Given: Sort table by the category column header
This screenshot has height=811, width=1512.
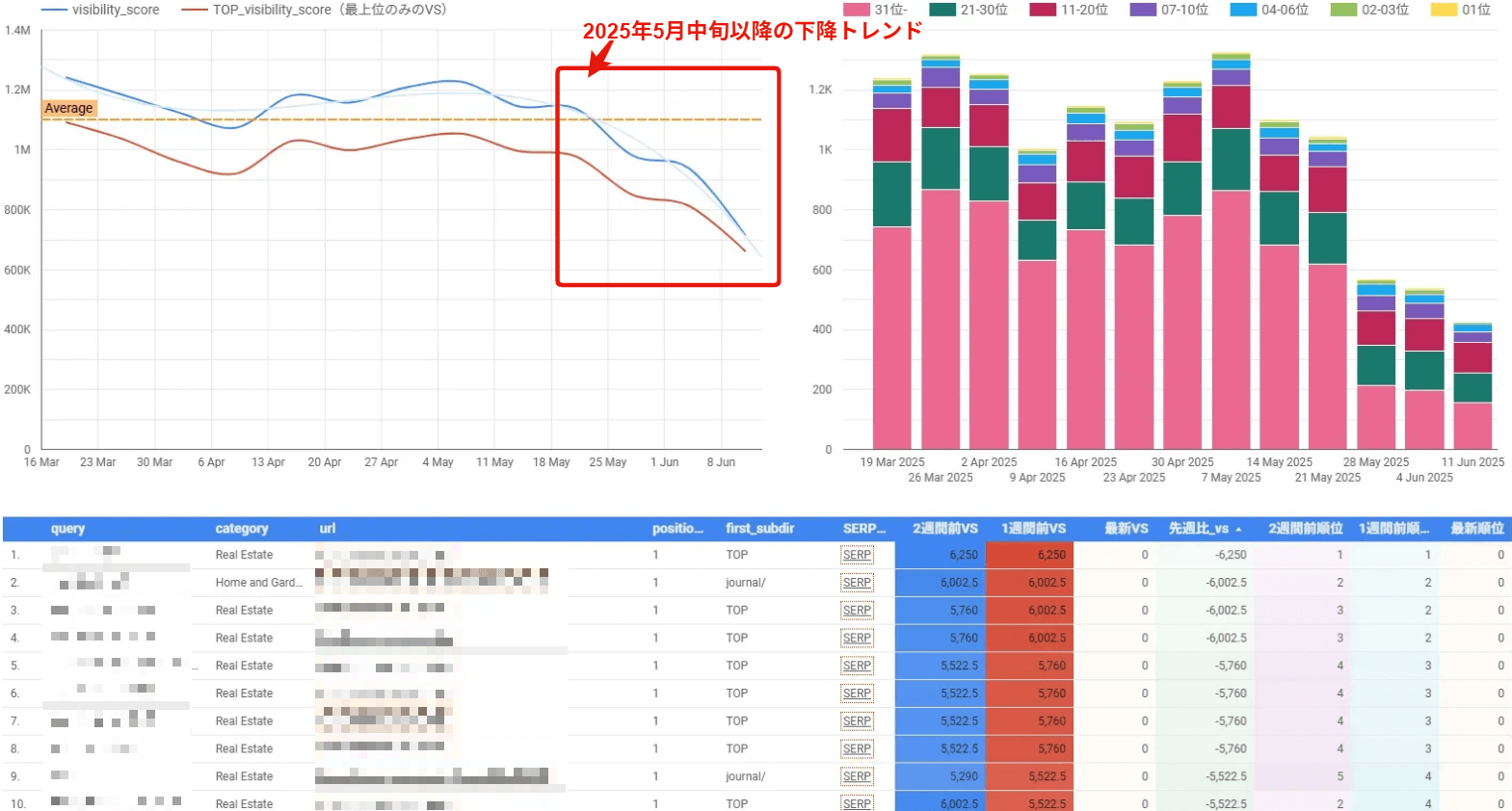Looking at the screenshot, I should coord(242,529).
